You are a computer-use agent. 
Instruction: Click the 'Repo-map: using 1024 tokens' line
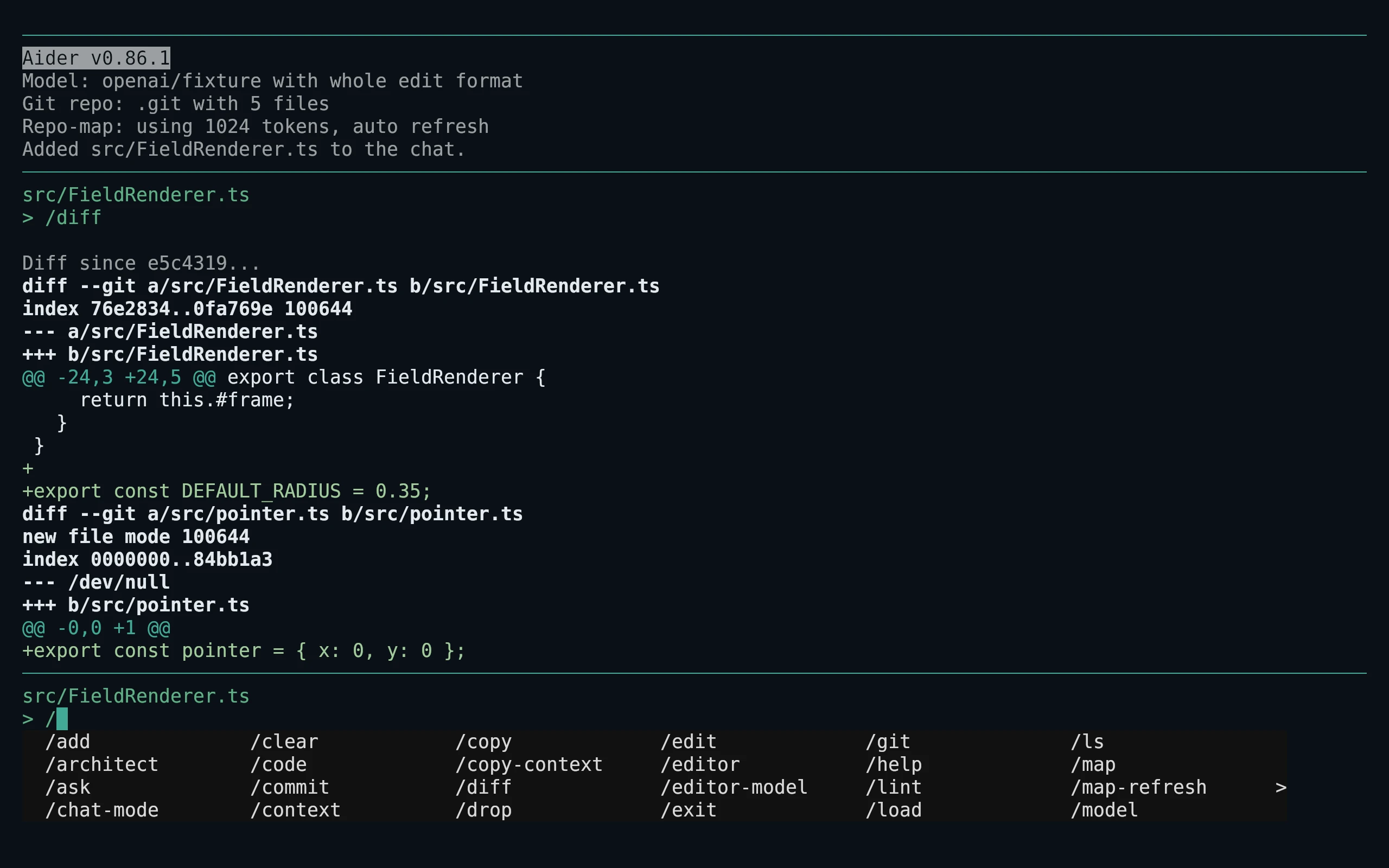click(256, 126)
